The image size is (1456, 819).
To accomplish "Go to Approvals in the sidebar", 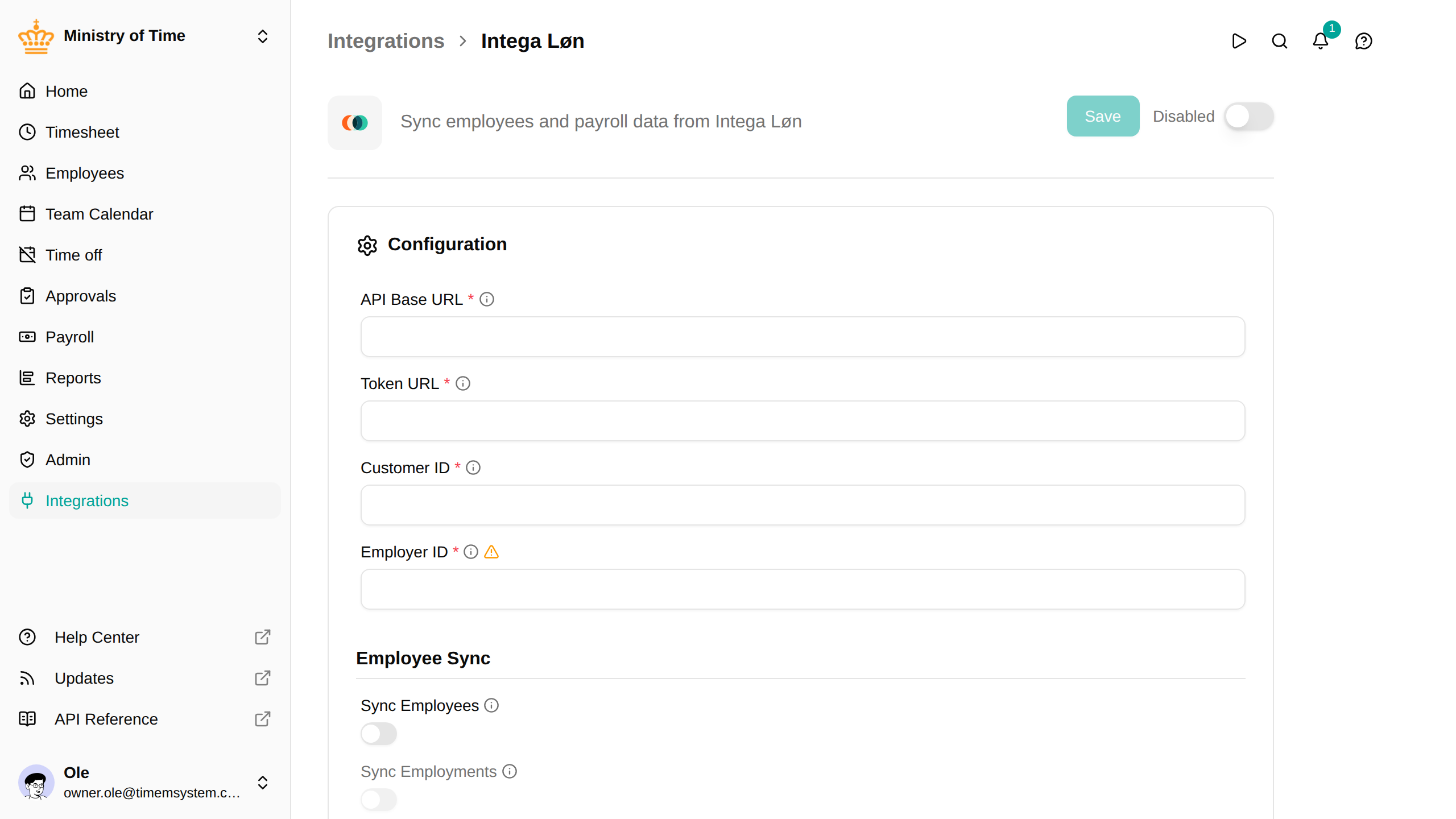I will click(145, 296).
